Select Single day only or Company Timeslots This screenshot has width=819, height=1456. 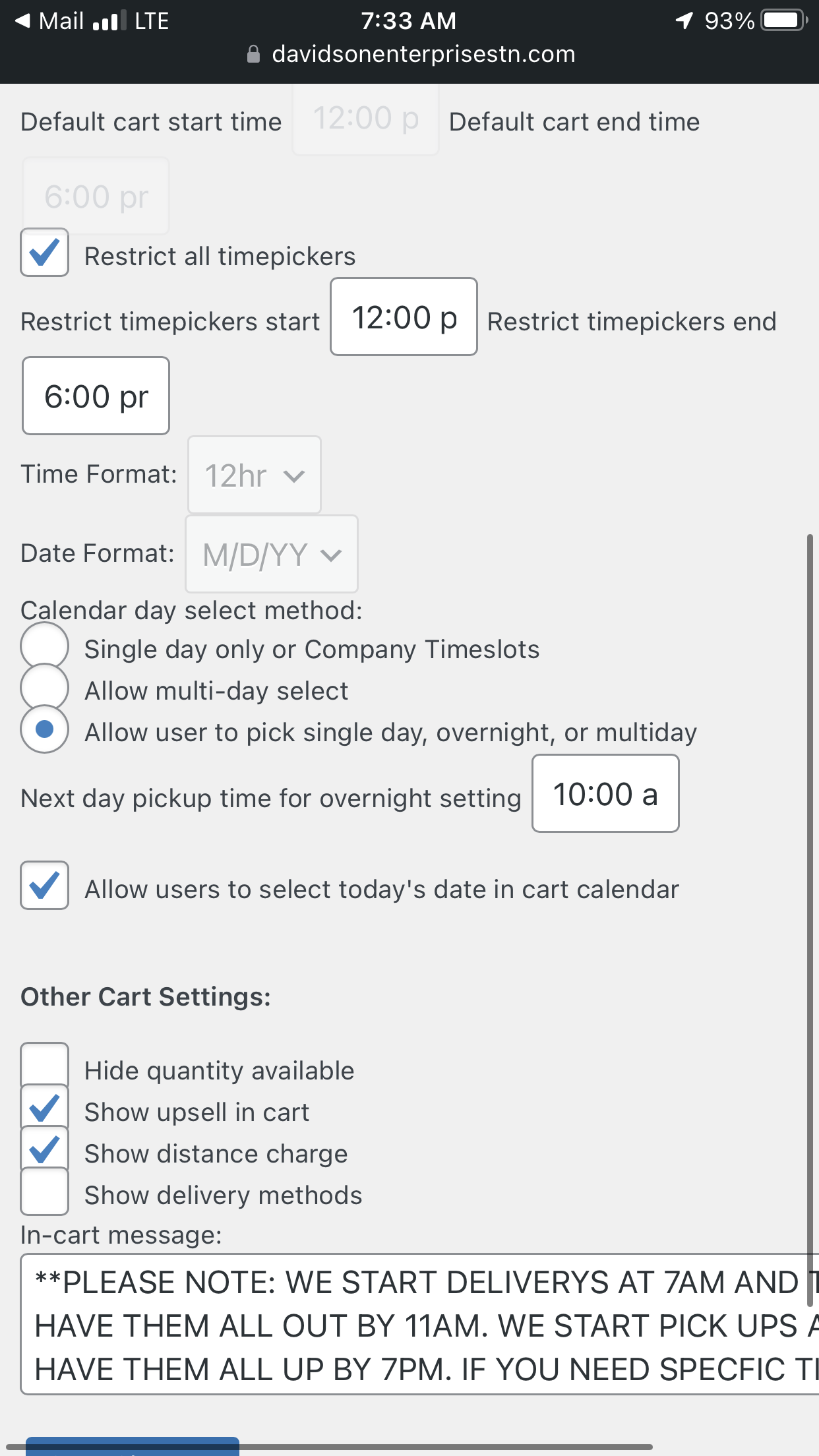point(45,646)
